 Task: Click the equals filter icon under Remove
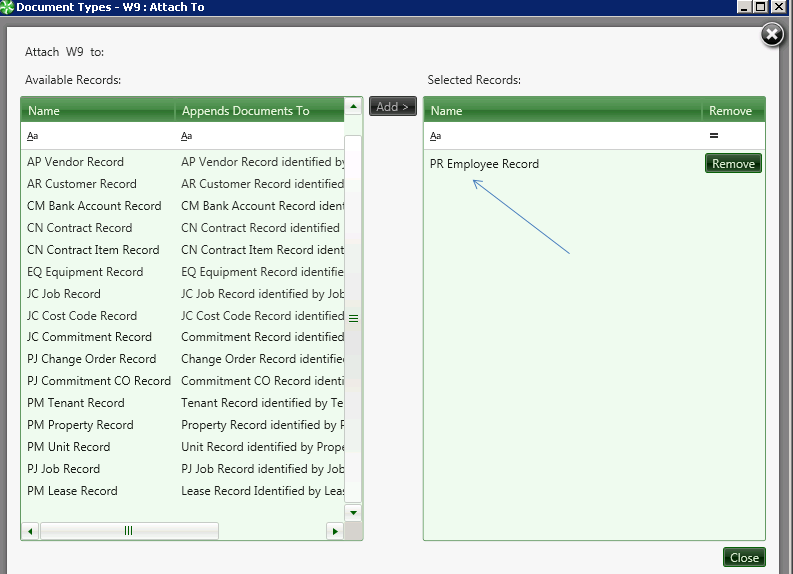(x=714, y=136)
